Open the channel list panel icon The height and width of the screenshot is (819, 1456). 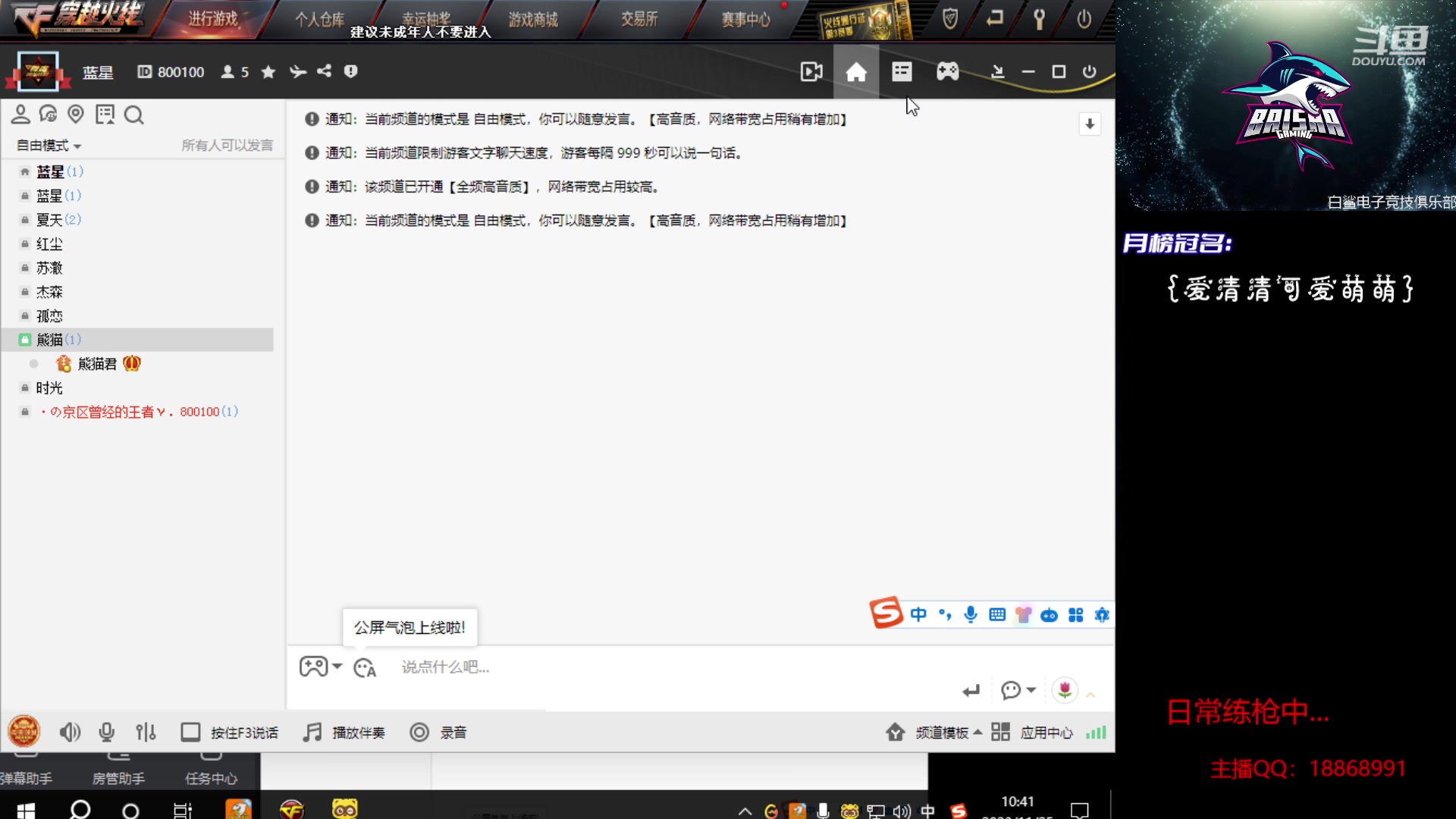pyautogui.click(x=902, y=72)
